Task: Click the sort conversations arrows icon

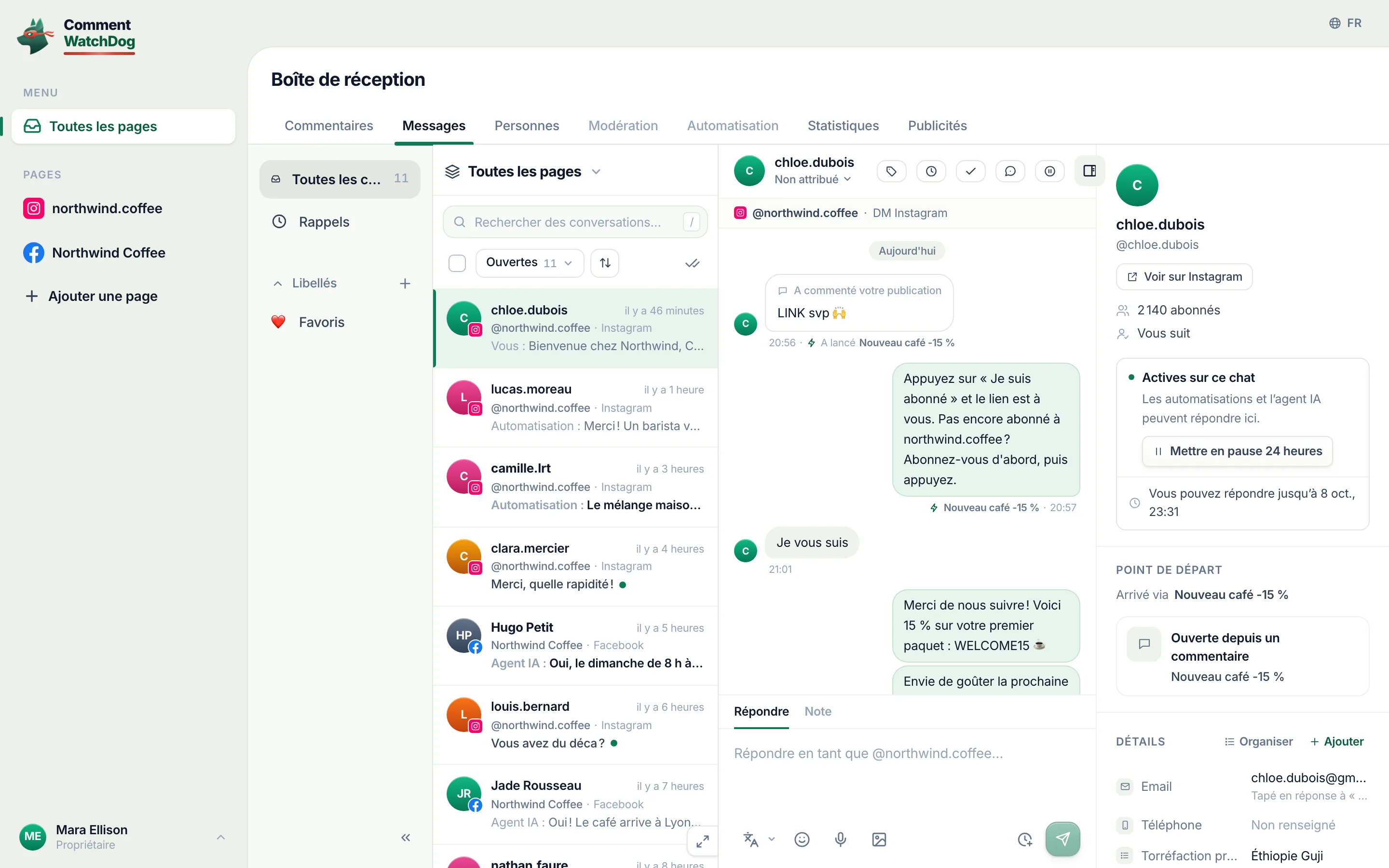Action: [605, 263]
